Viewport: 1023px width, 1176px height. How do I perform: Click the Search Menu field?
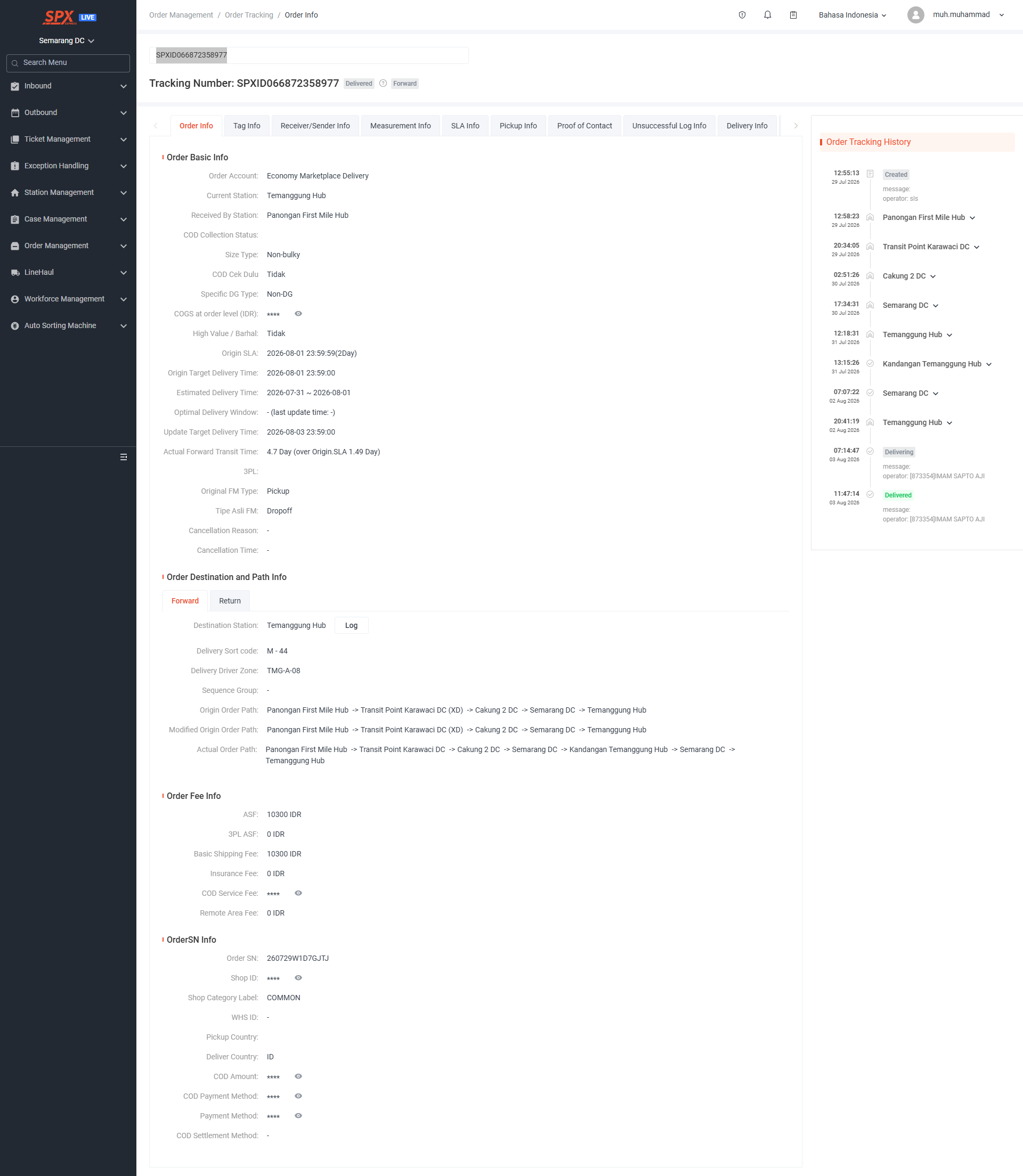tap(68, 63)
